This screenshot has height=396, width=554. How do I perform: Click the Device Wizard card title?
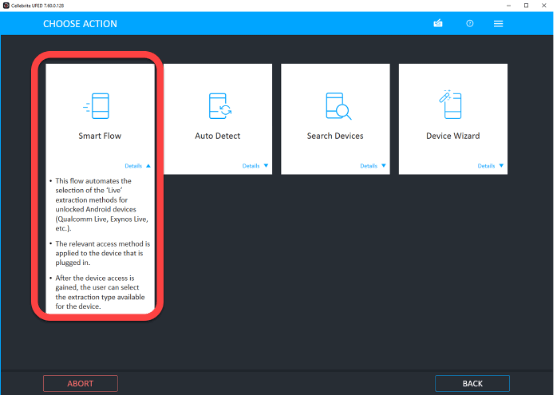[453, 136]
